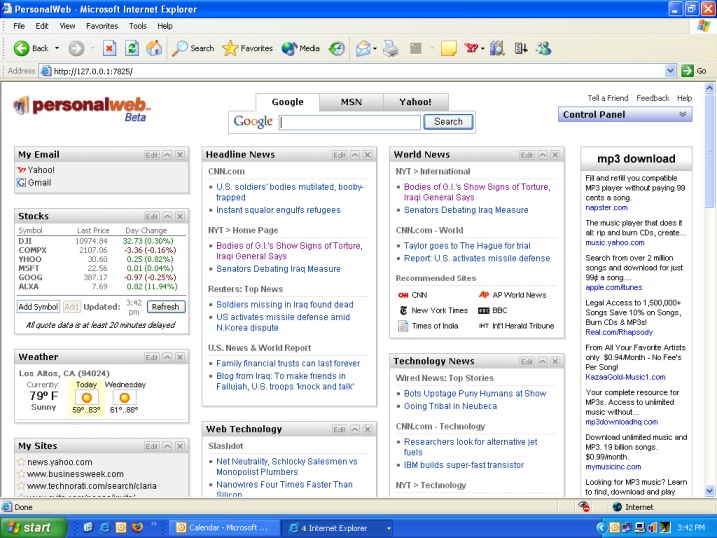Image resolution: width=717 pixels, height=538 pixels.
Task: Click the star beside www.technorati.com/search/claria
Action: (21, 485)
